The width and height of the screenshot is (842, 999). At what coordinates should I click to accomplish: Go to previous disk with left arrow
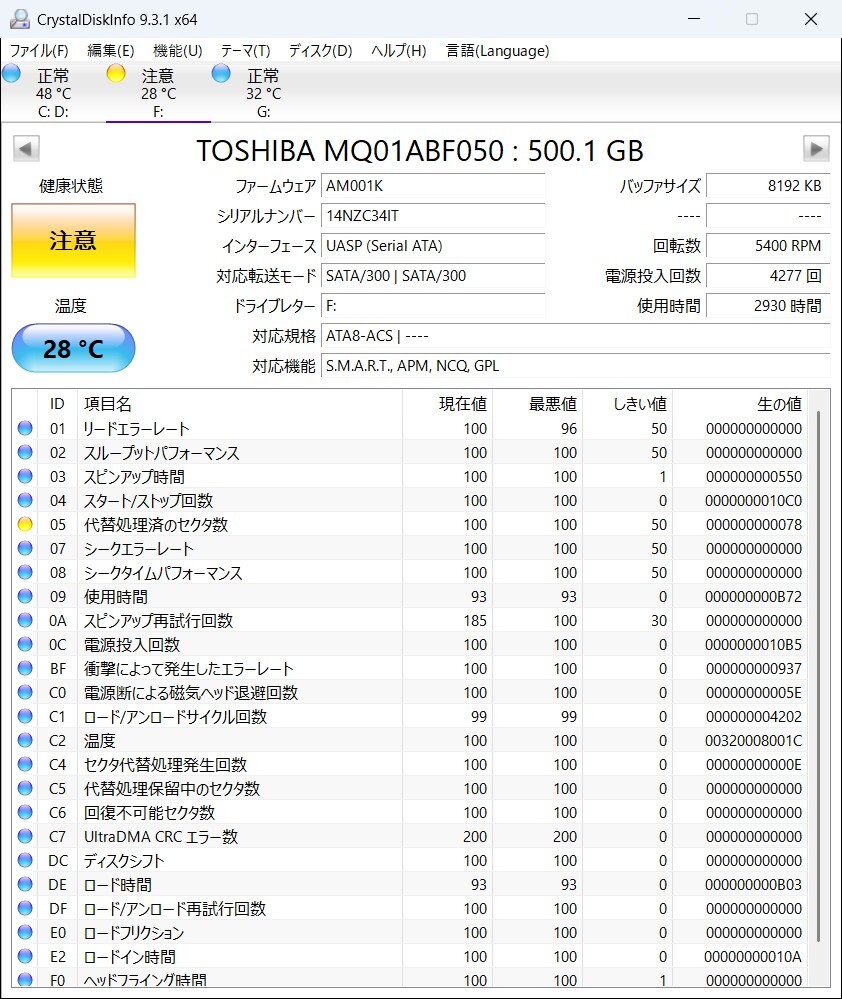(26, 149)
